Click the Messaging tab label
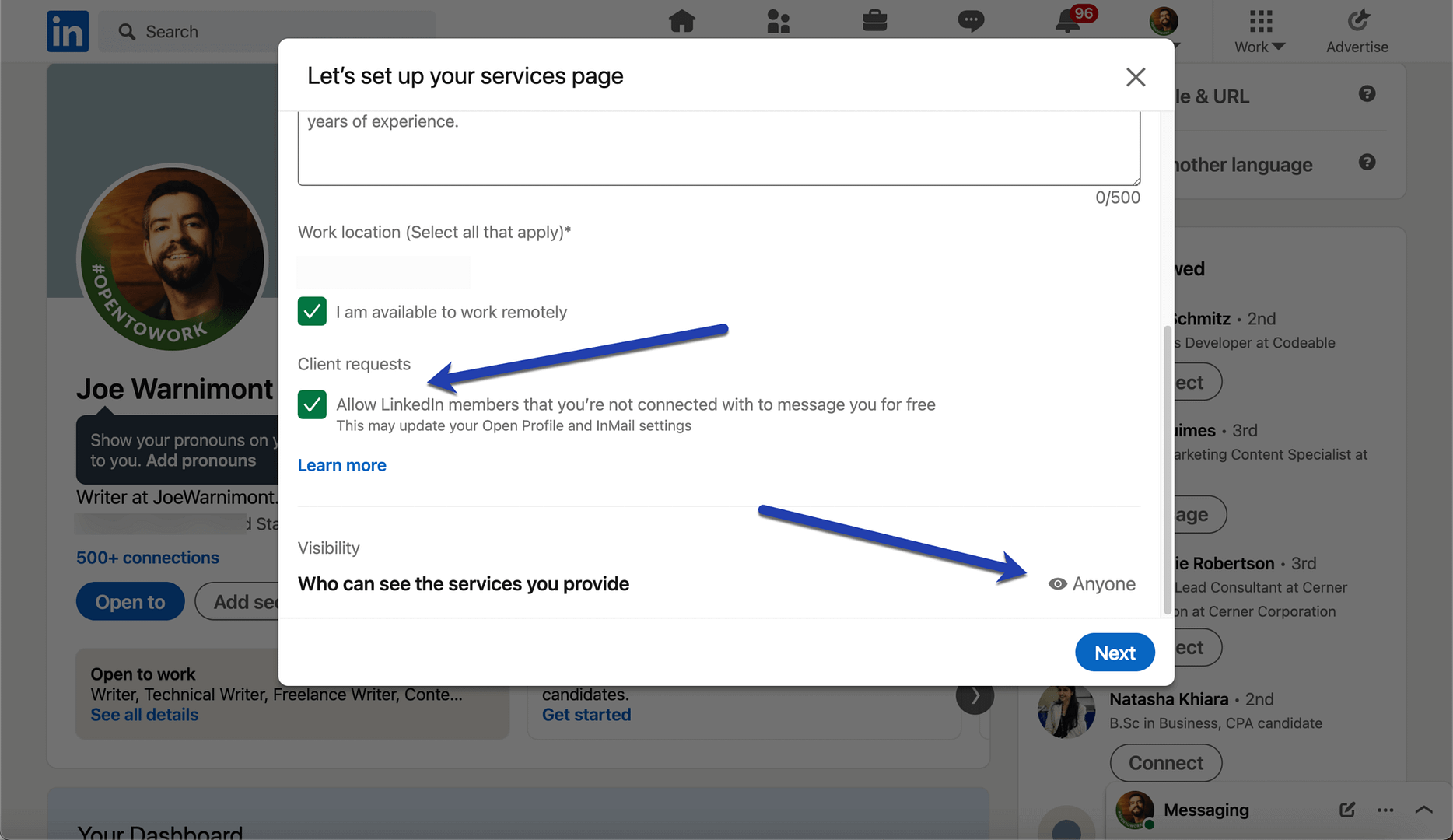Screen dimensions: 1453x840 point(1206,810)
